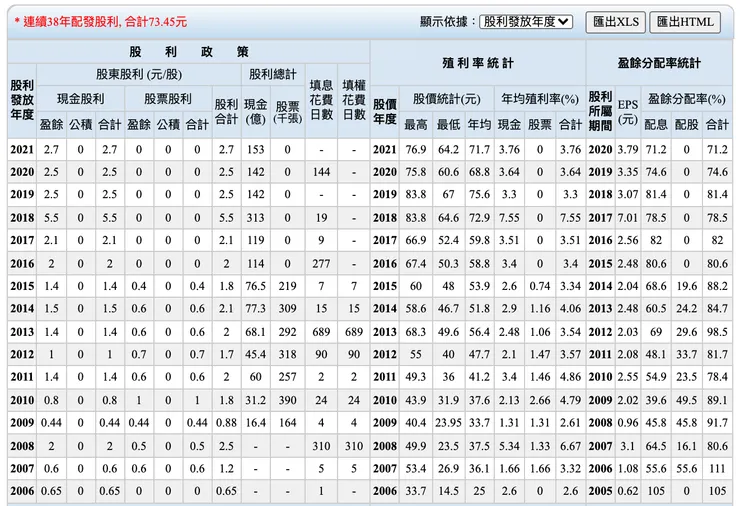Click the EPS(元) column header
Viewport: 740px width, 506px height.
(x=628, y=112)
